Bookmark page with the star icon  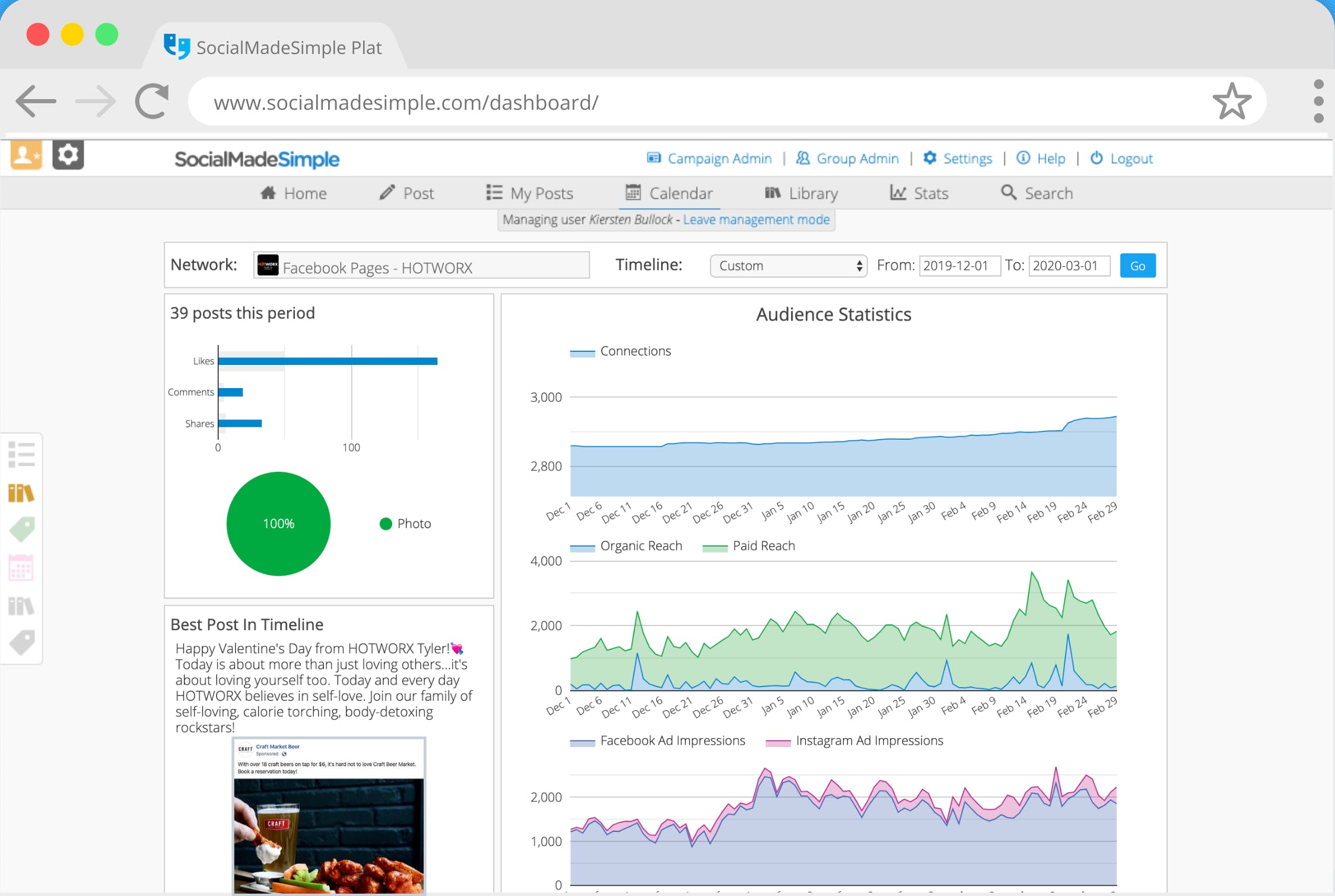click(x=1232, y=101)
